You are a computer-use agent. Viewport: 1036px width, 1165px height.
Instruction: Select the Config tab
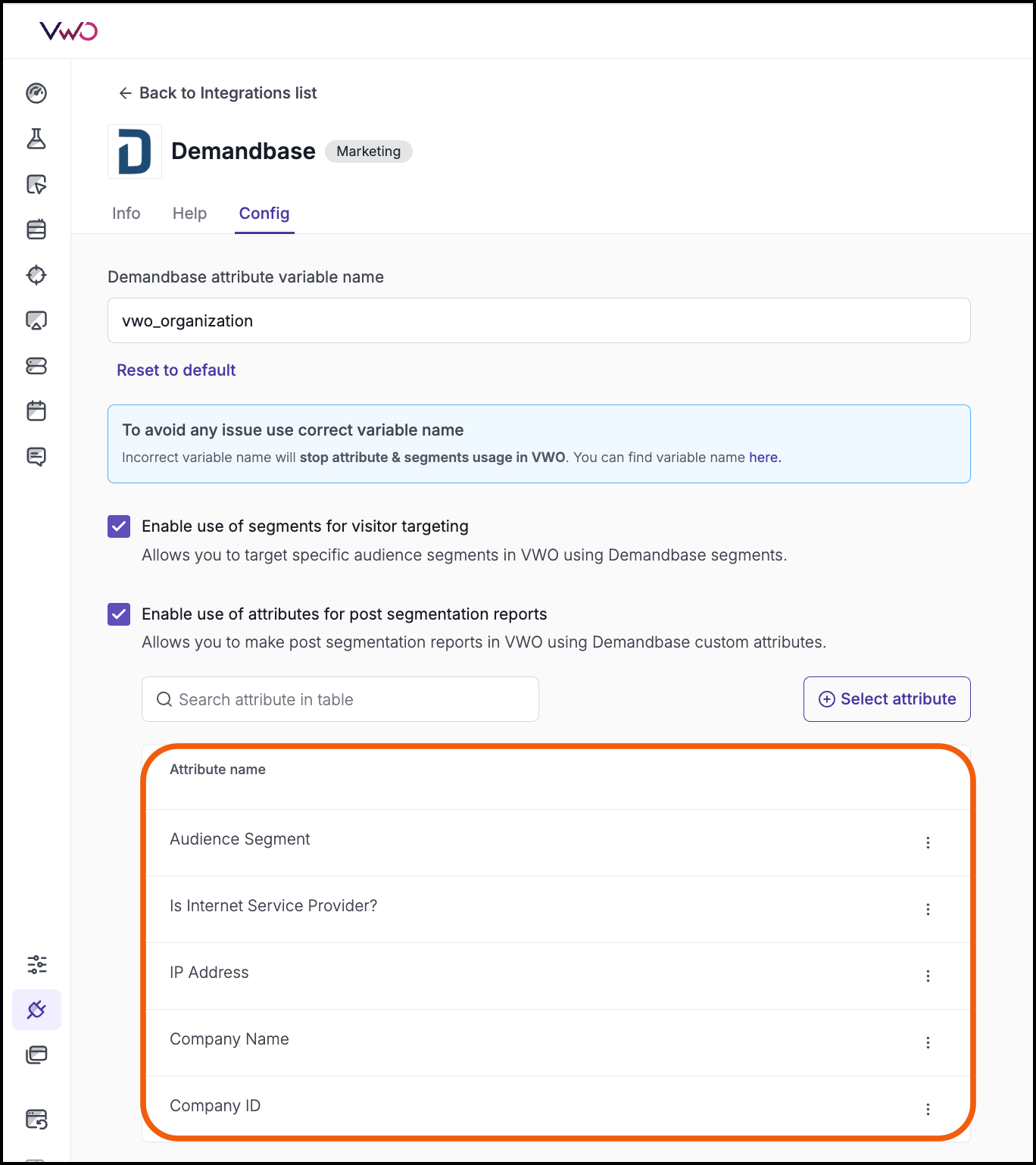pos(264,214)
